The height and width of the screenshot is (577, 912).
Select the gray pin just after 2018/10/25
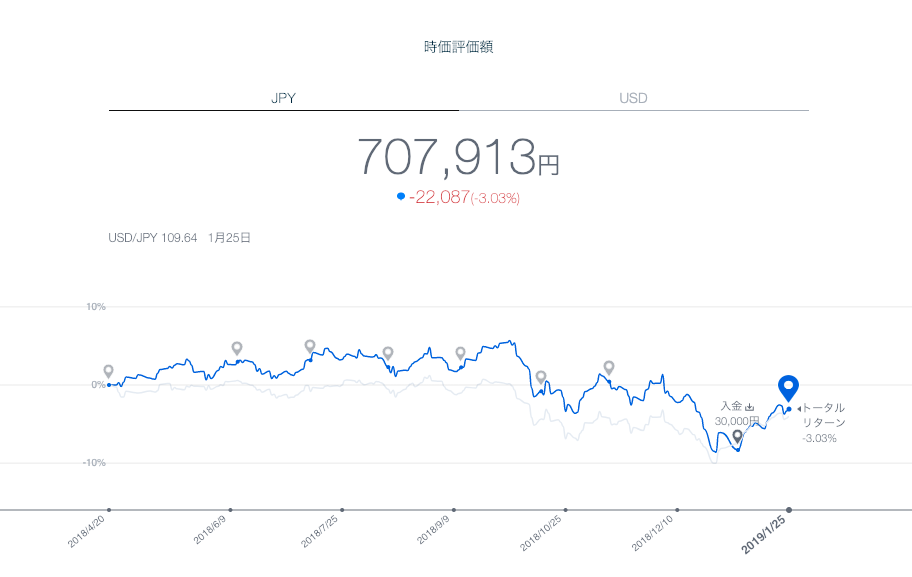click(608, 367)
